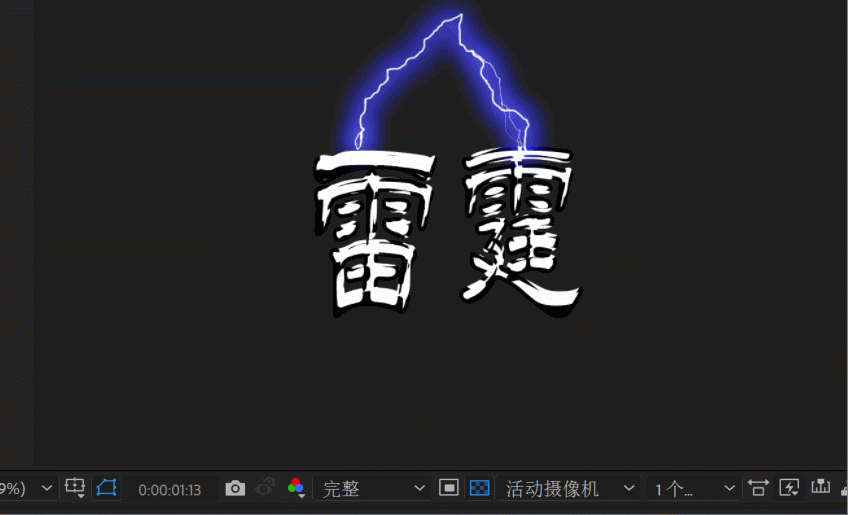848x515 pixels.
Task: Toggle the region of interest
Action: click(449, 488)
